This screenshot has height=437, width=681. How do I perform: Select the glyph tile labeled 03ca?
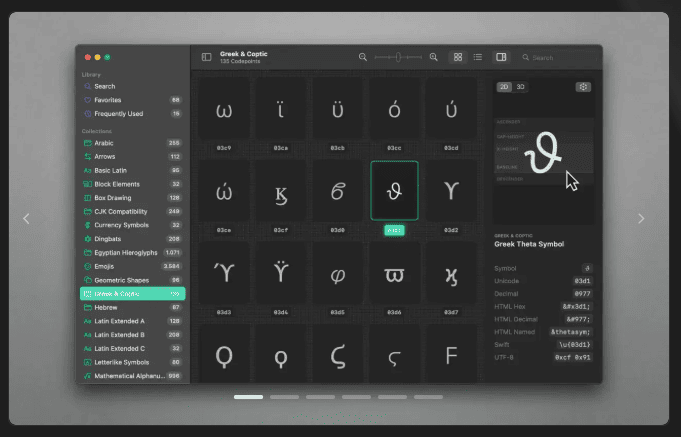(x=281, y=109)
